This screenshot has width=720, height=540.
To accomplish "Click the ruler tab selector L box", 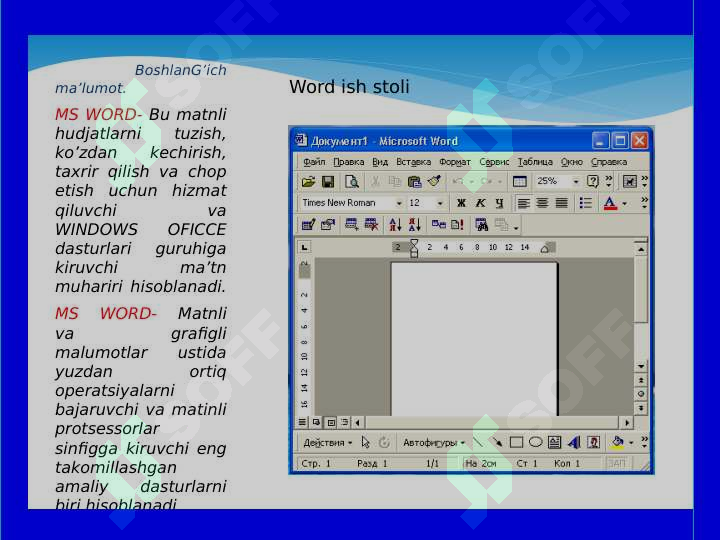I will (304, 248).
